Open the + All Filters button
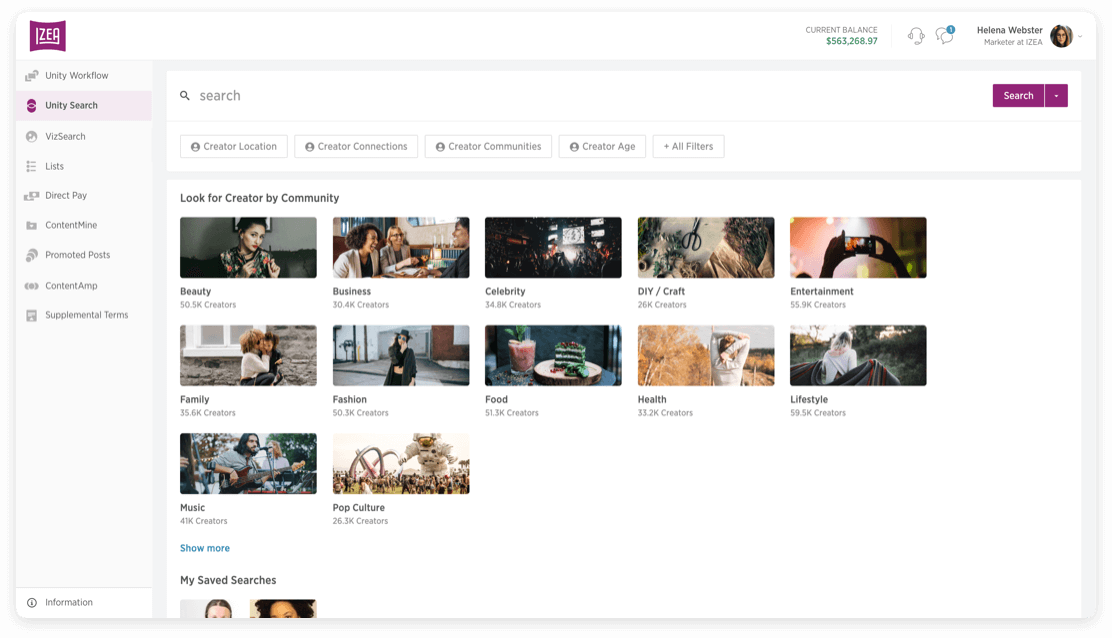 [688, 147]
